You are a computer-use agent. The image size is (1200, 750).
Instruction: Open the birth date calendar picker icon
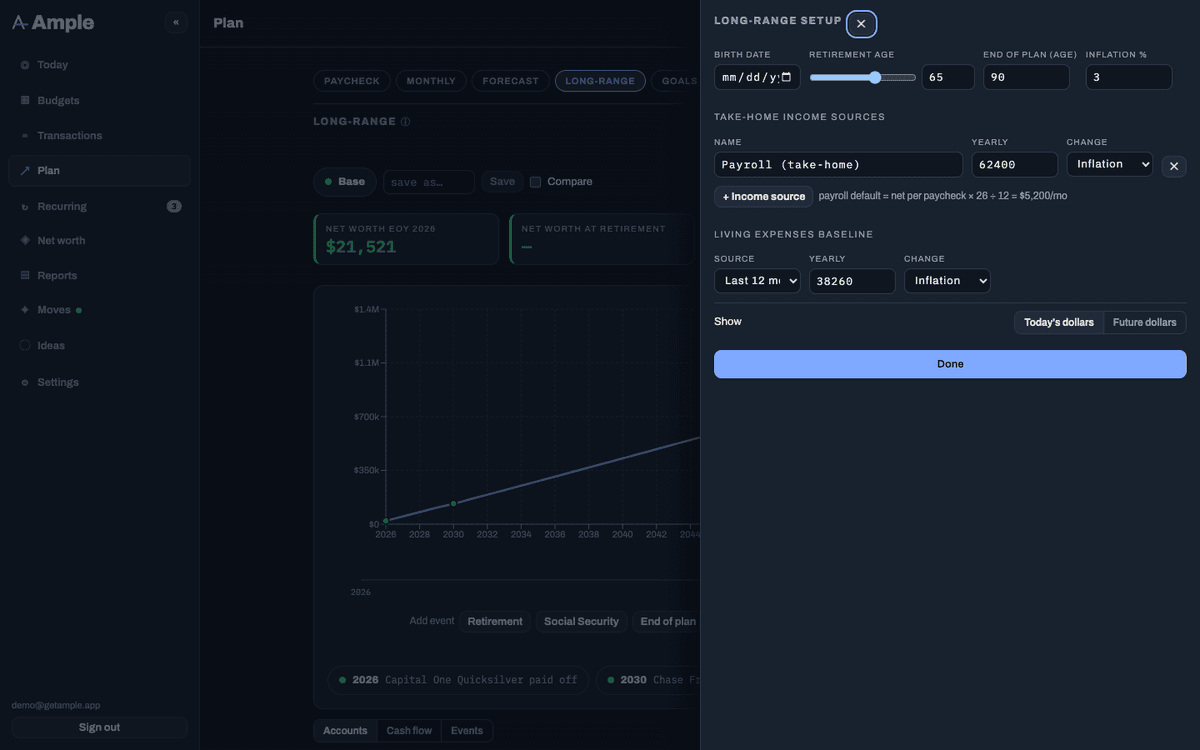tap(786, 77)
